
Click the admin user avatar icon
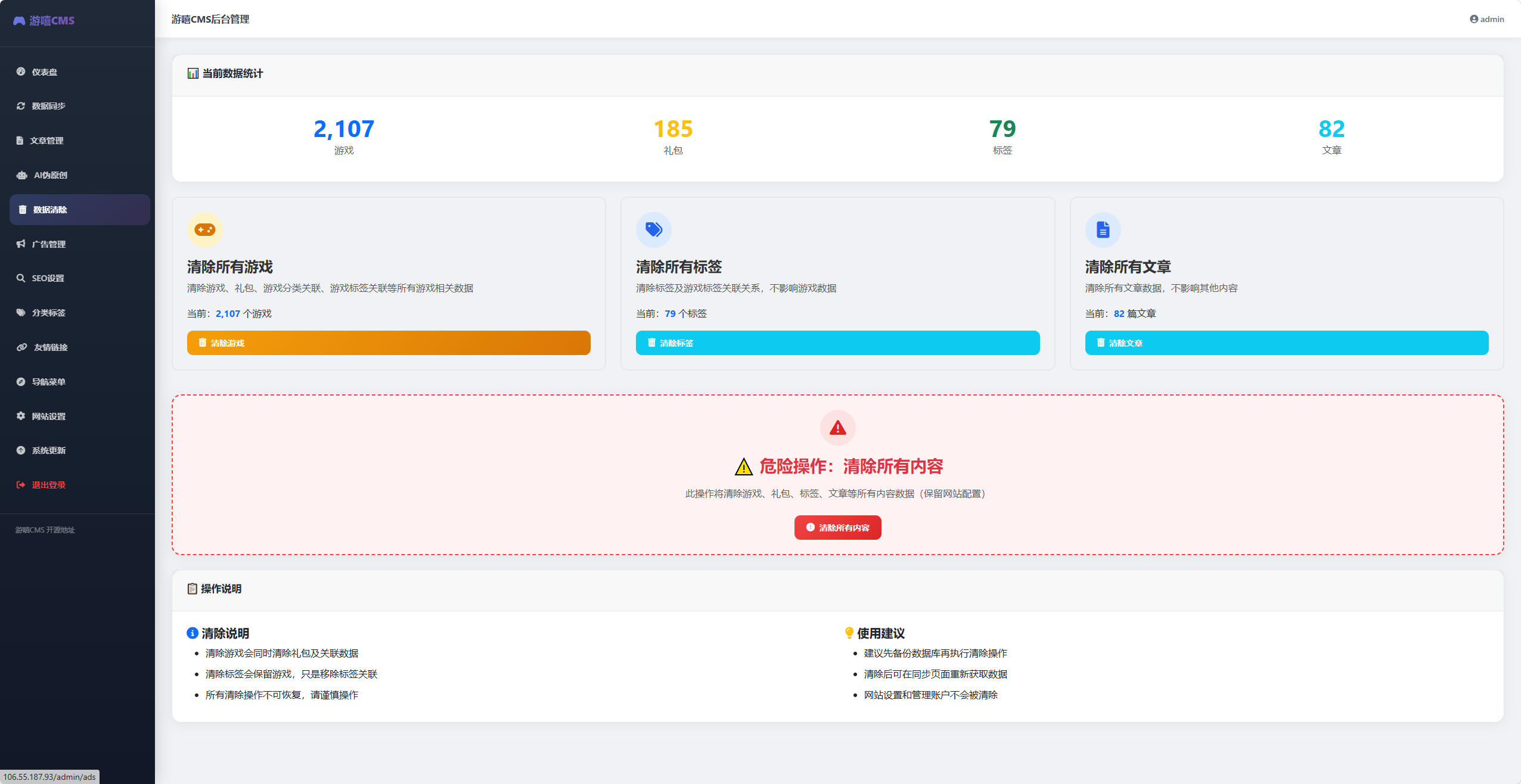point(1474,19)
